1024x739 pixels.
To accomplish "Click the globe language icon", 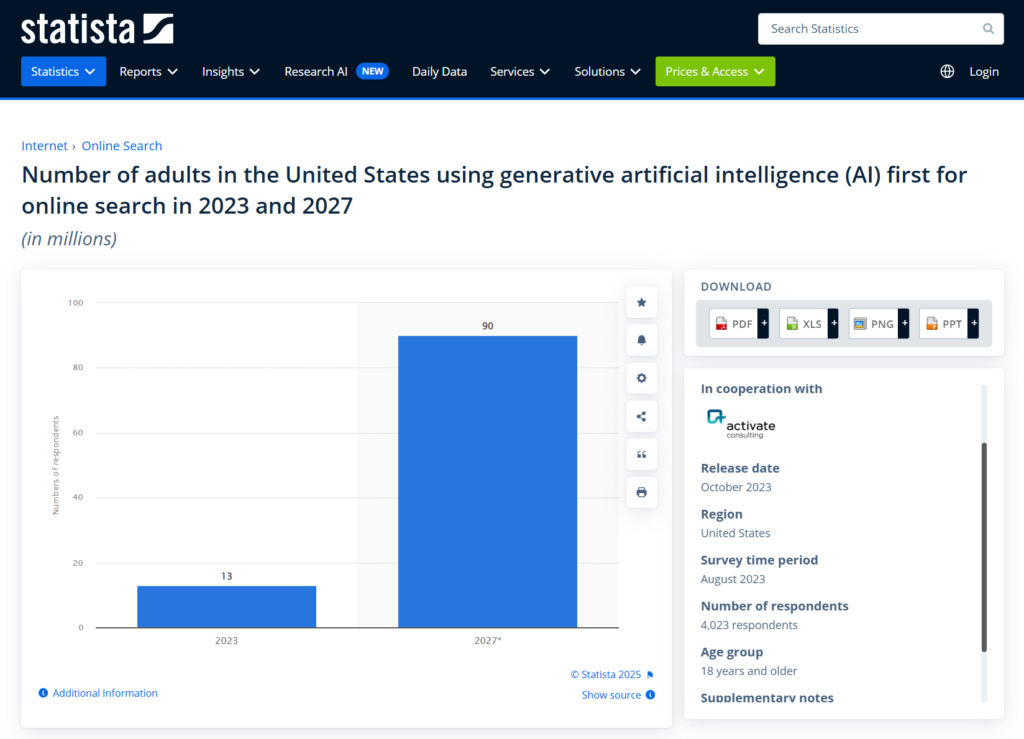I will pyautogui.click(x=947, y=72).
